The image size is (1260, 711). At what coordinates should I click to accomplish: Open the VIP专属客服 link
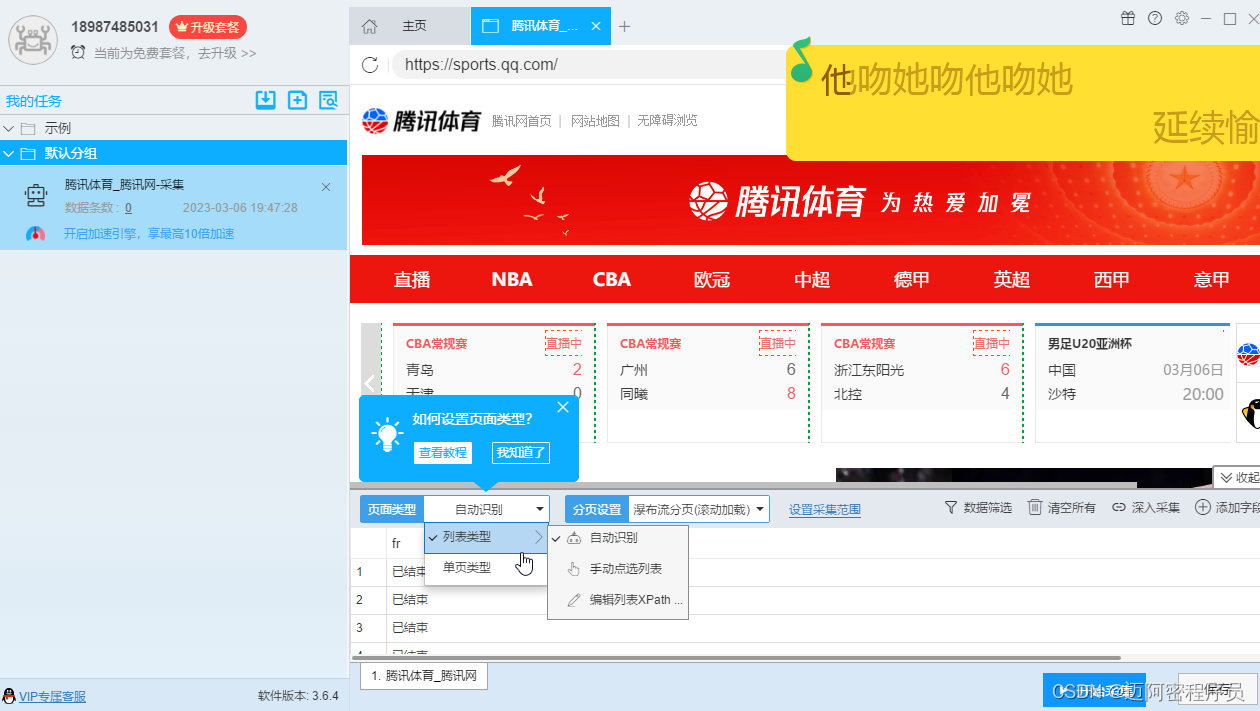[52, 696]
